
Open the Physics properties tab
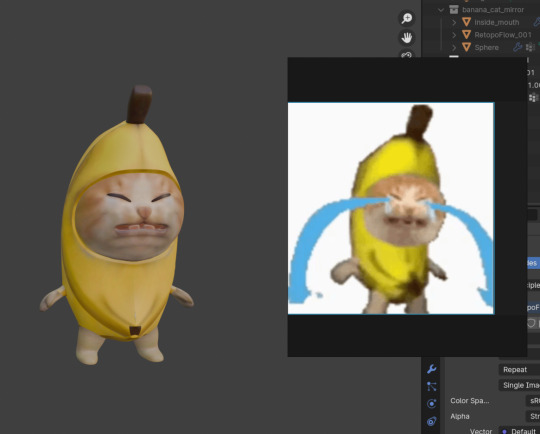pyautogui.click(x=432, y=404)
